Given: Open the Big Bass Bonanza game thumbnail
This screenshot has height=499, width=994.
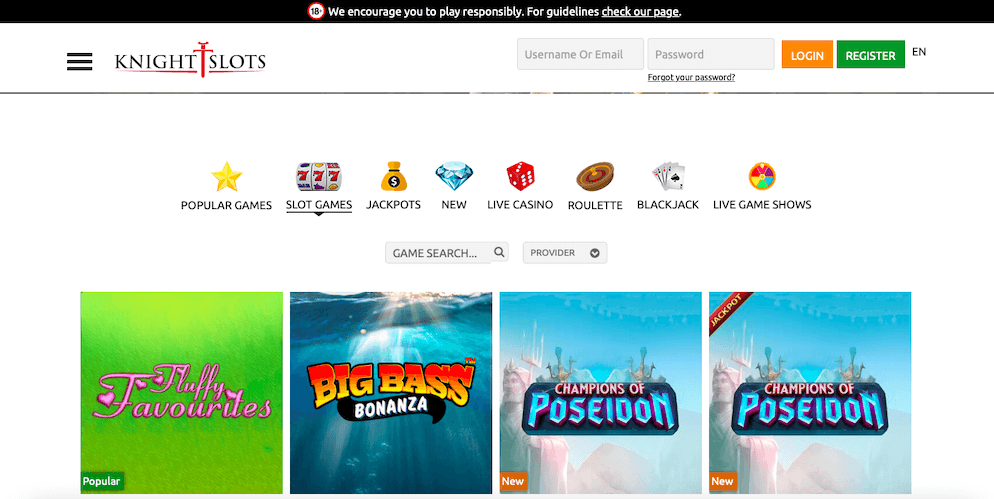Looking at the screenshot, I should (391, 392).
